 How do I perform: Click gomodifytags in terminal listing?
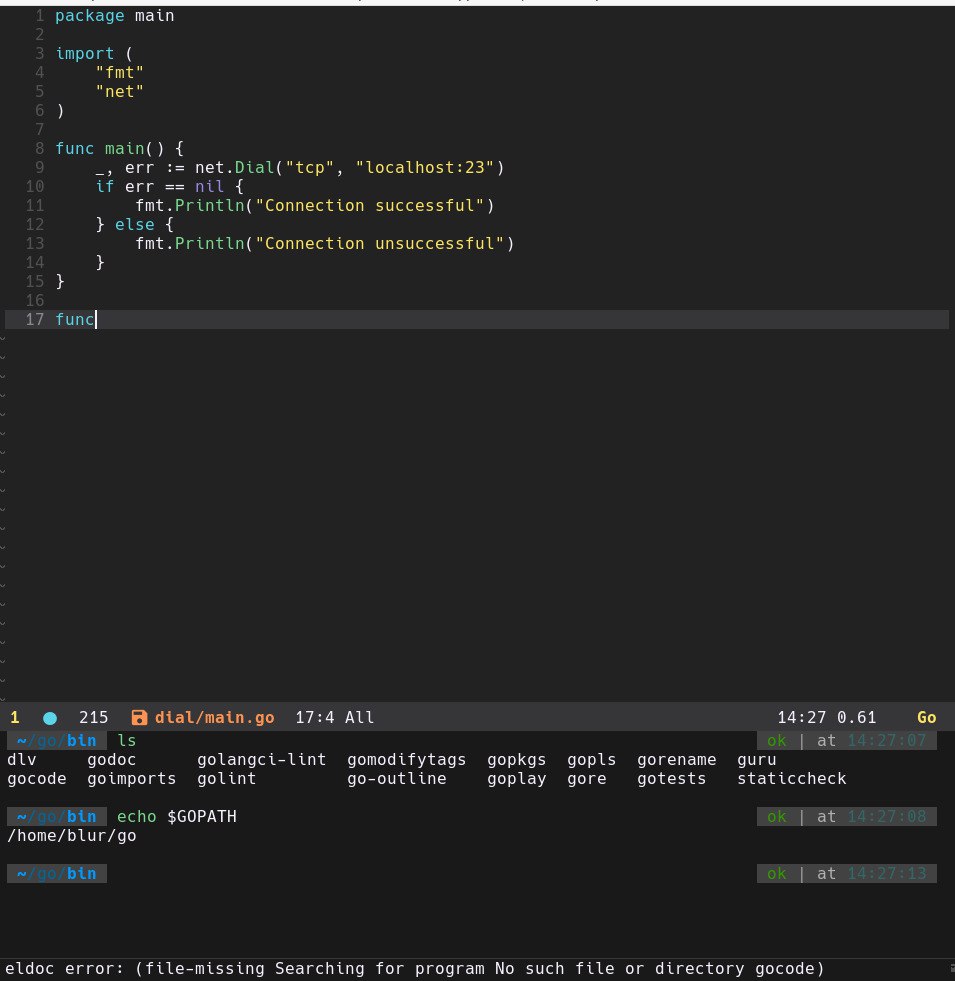click(x=407, y=760)
